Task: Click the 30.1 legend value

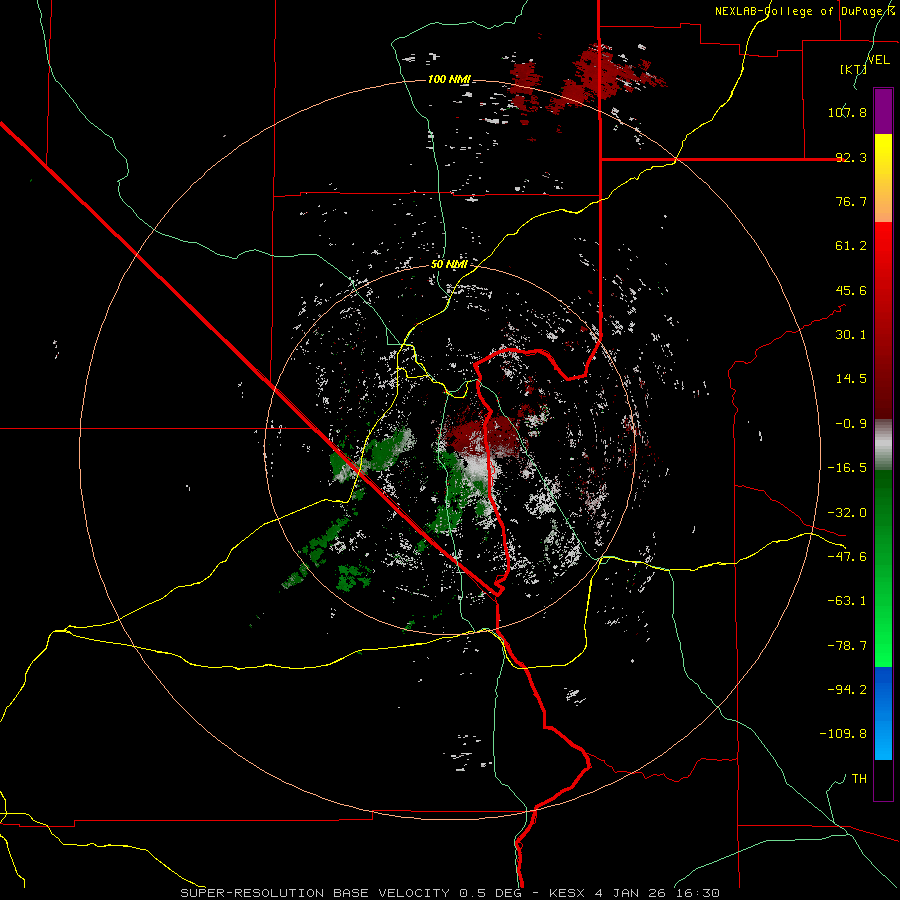Action: (851, 335)
